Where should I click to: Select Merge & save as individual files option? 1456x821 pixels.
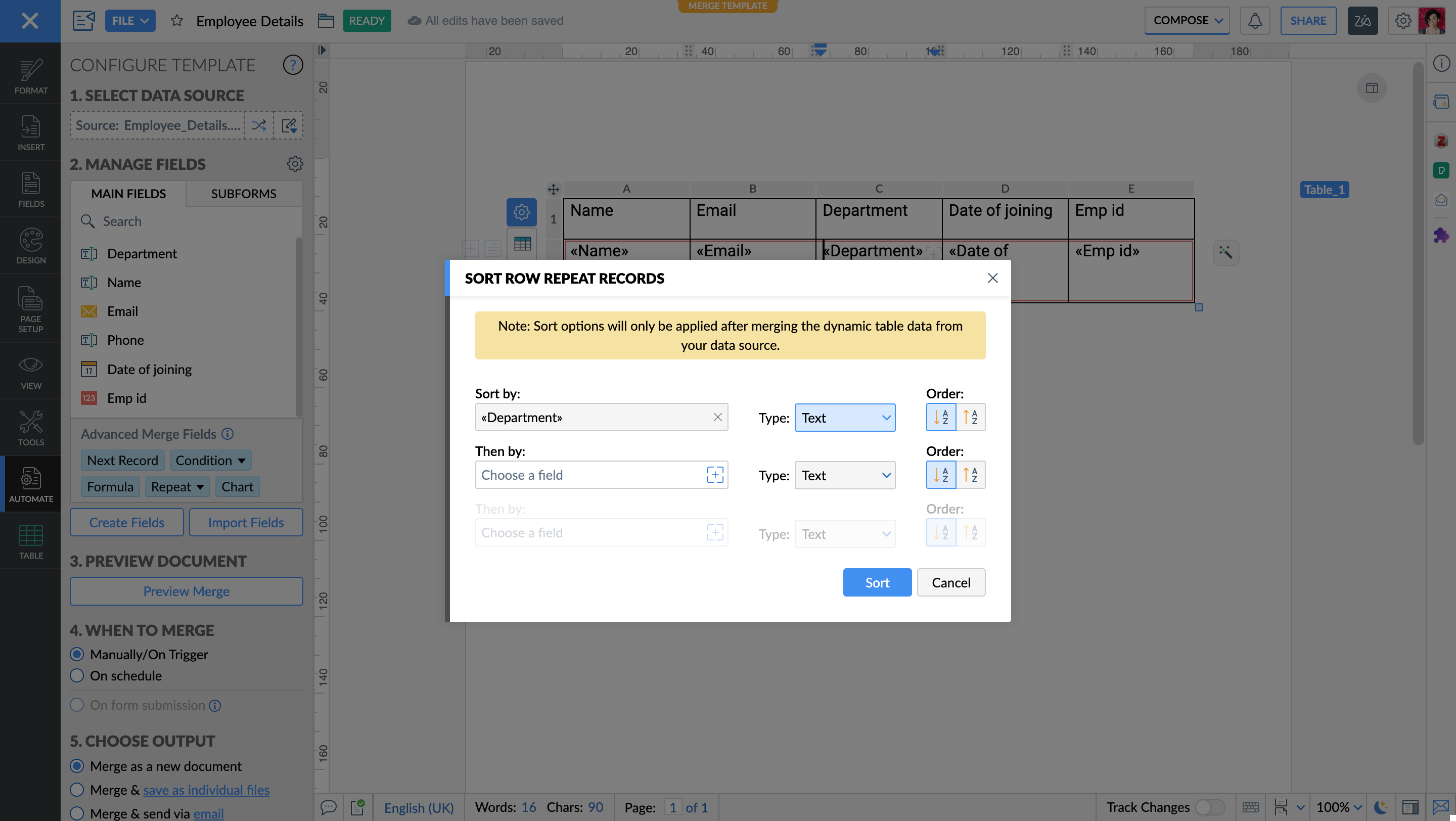point(77,789)
